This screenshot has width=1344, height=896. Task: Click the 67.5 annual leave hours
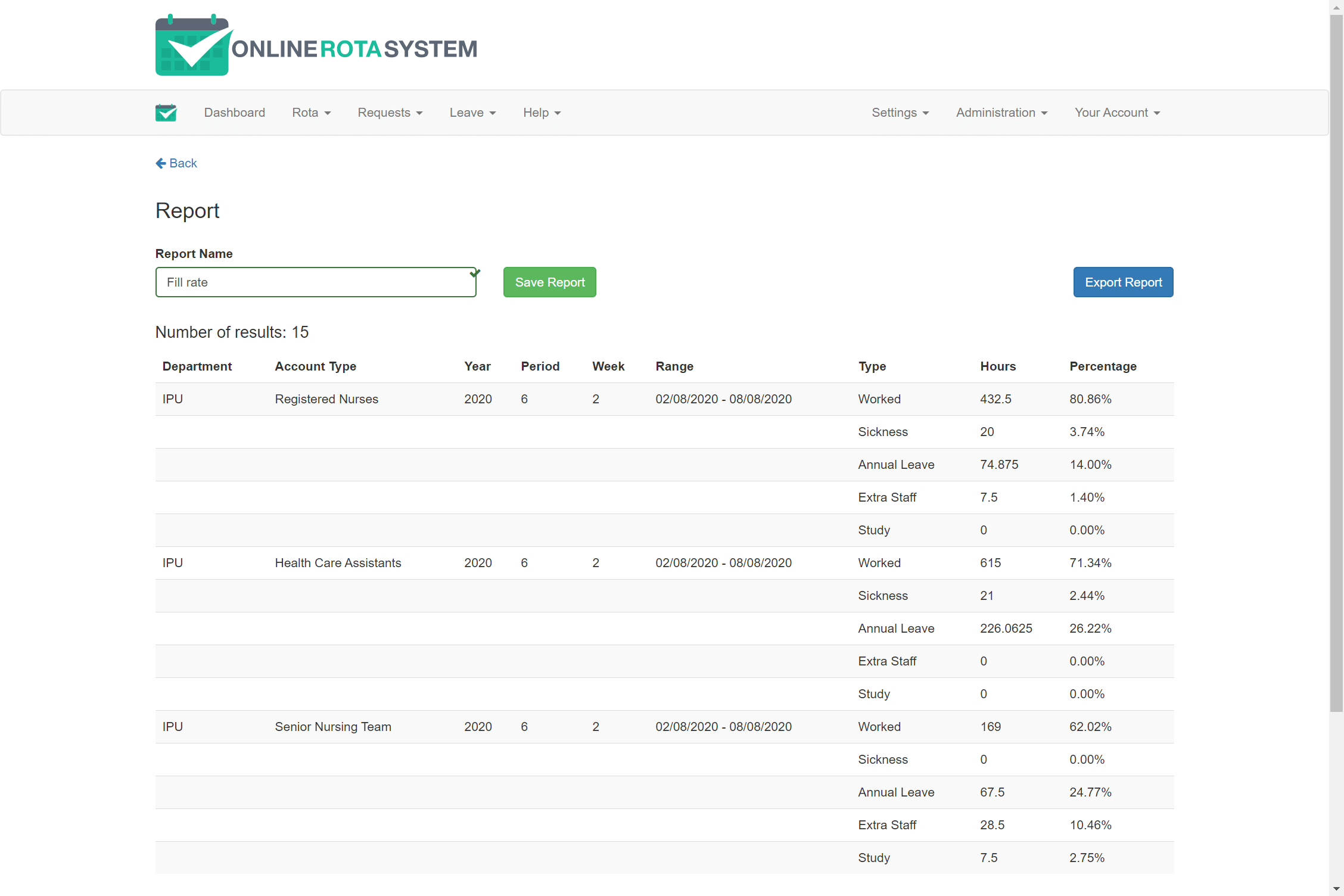993,792
